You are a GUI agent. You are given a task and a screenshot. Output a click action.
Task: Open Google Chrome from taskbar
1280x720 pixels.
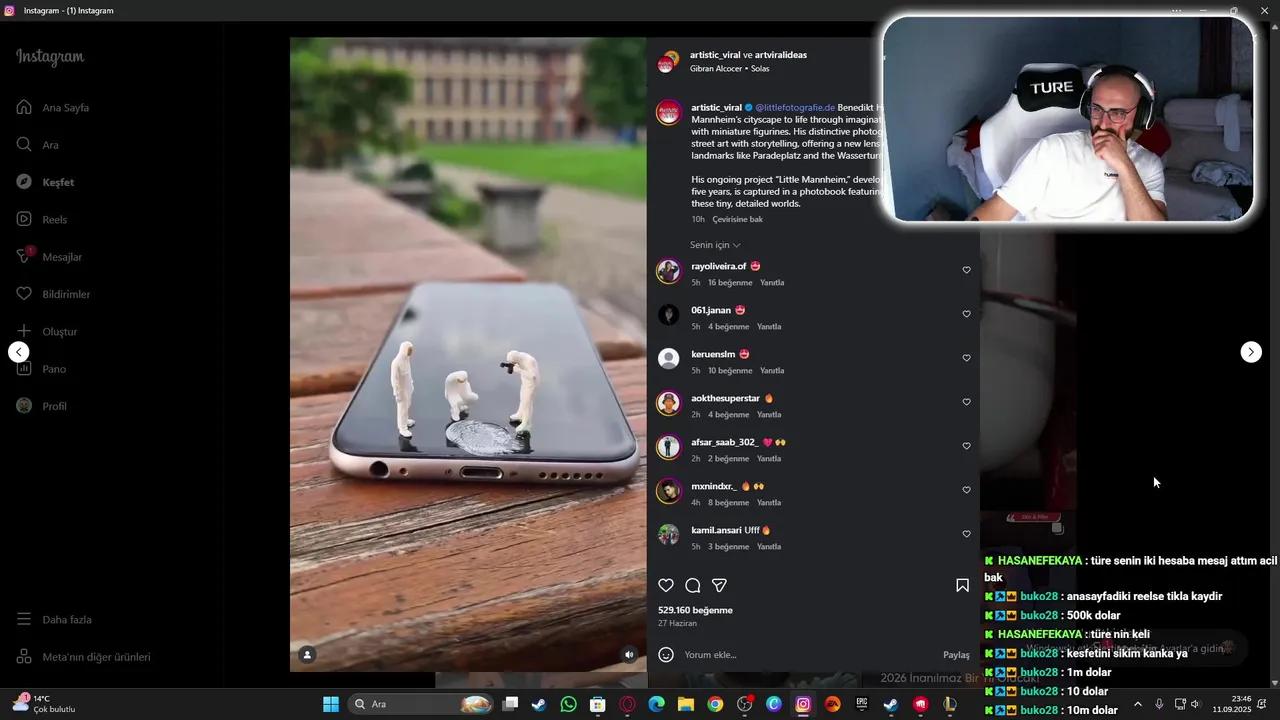[715, 704]
